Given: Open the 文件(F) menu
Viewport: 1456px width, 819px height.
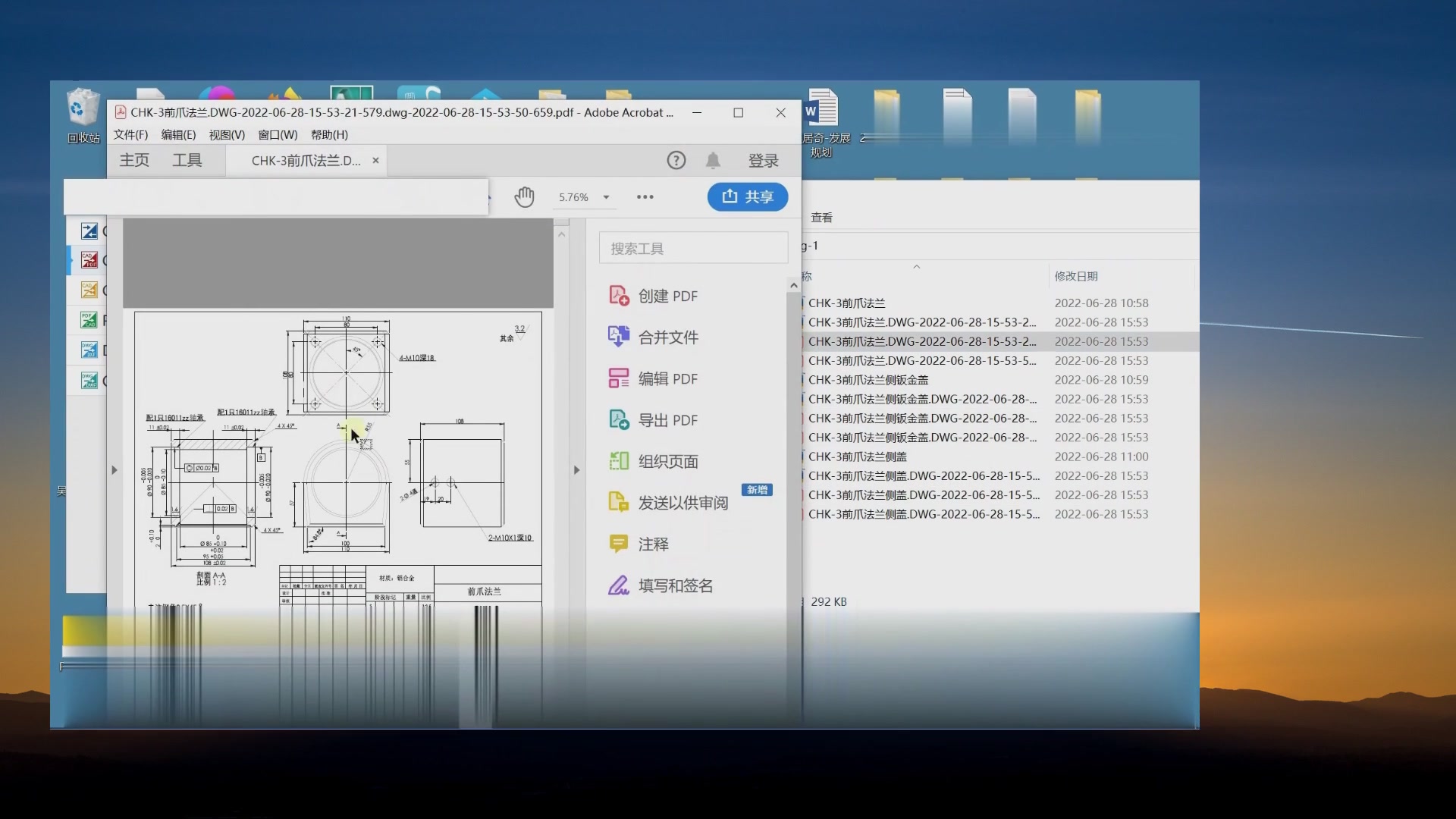Looking at the screenshot, I should pos(130,135).
